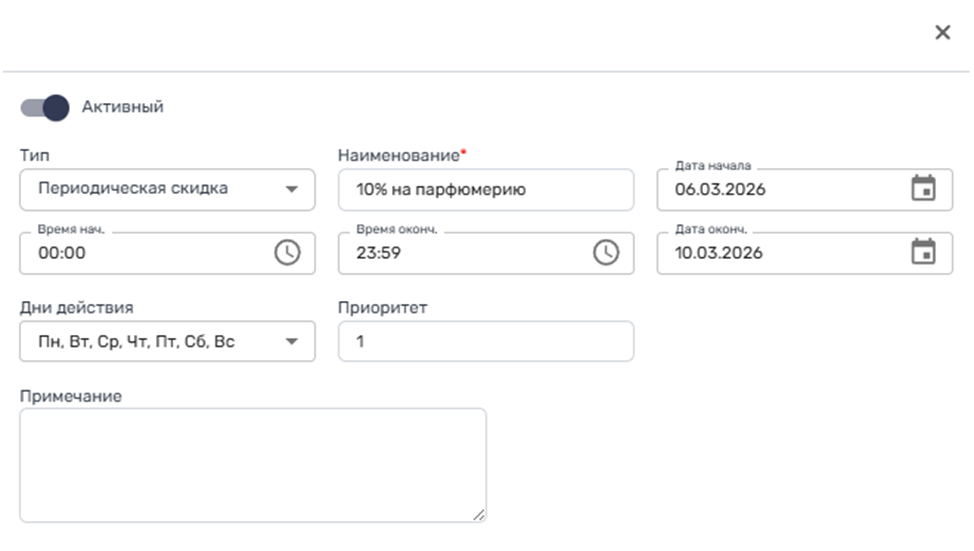The width and height of the screenshot is (974, 551).
Task: Toggle the Активный switch
Action: 45,107
